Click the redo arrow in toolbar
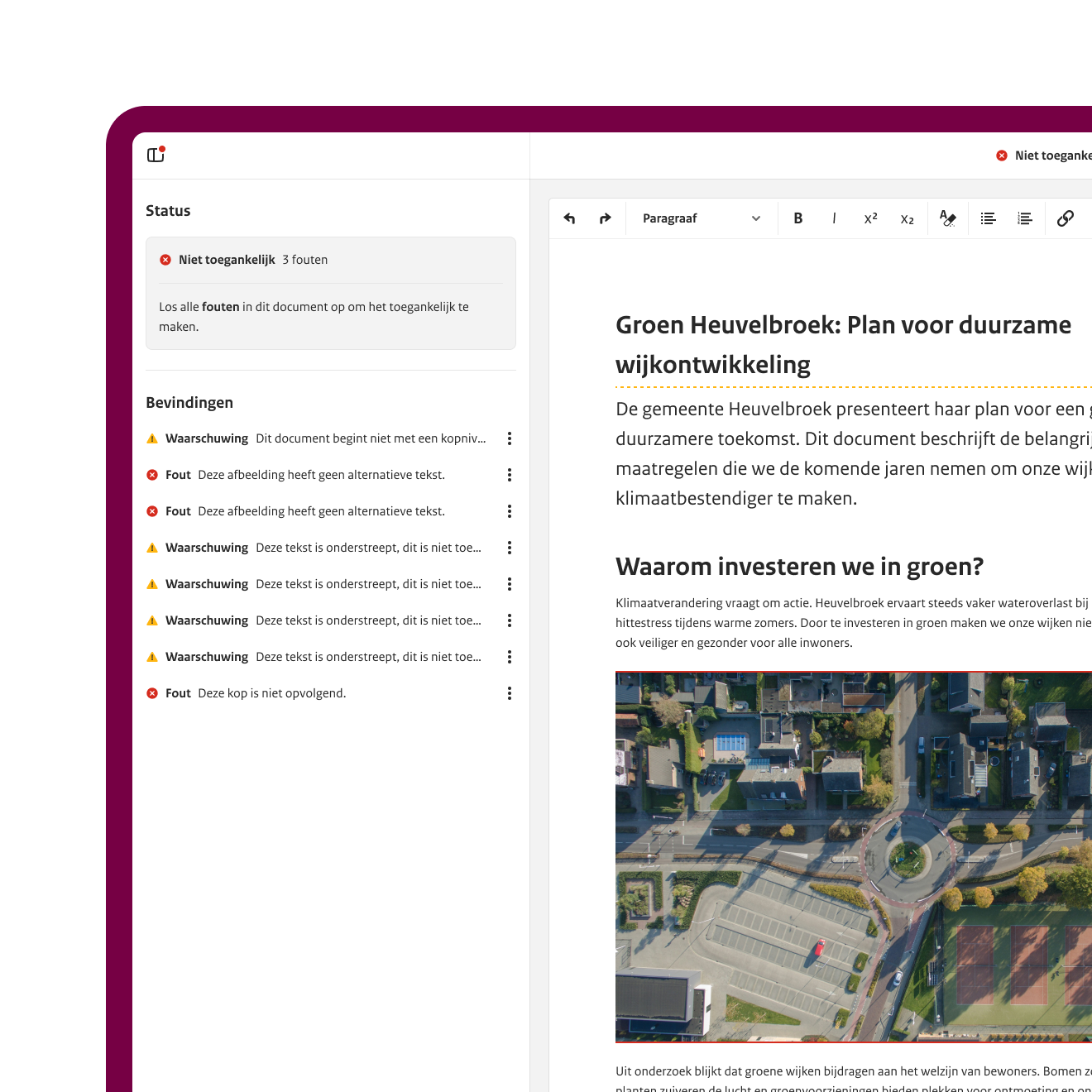 606,218
